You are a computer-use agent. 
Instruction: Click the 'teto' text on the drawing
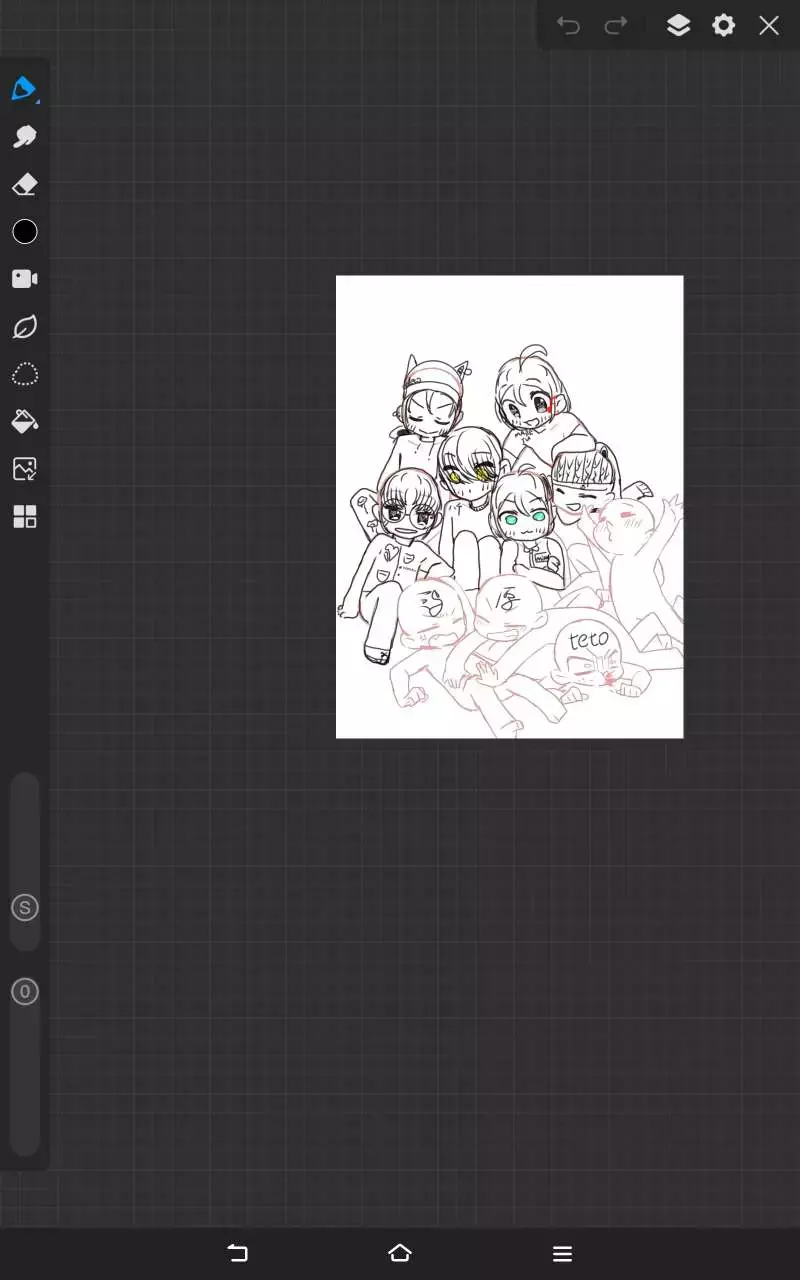point(588,640)
